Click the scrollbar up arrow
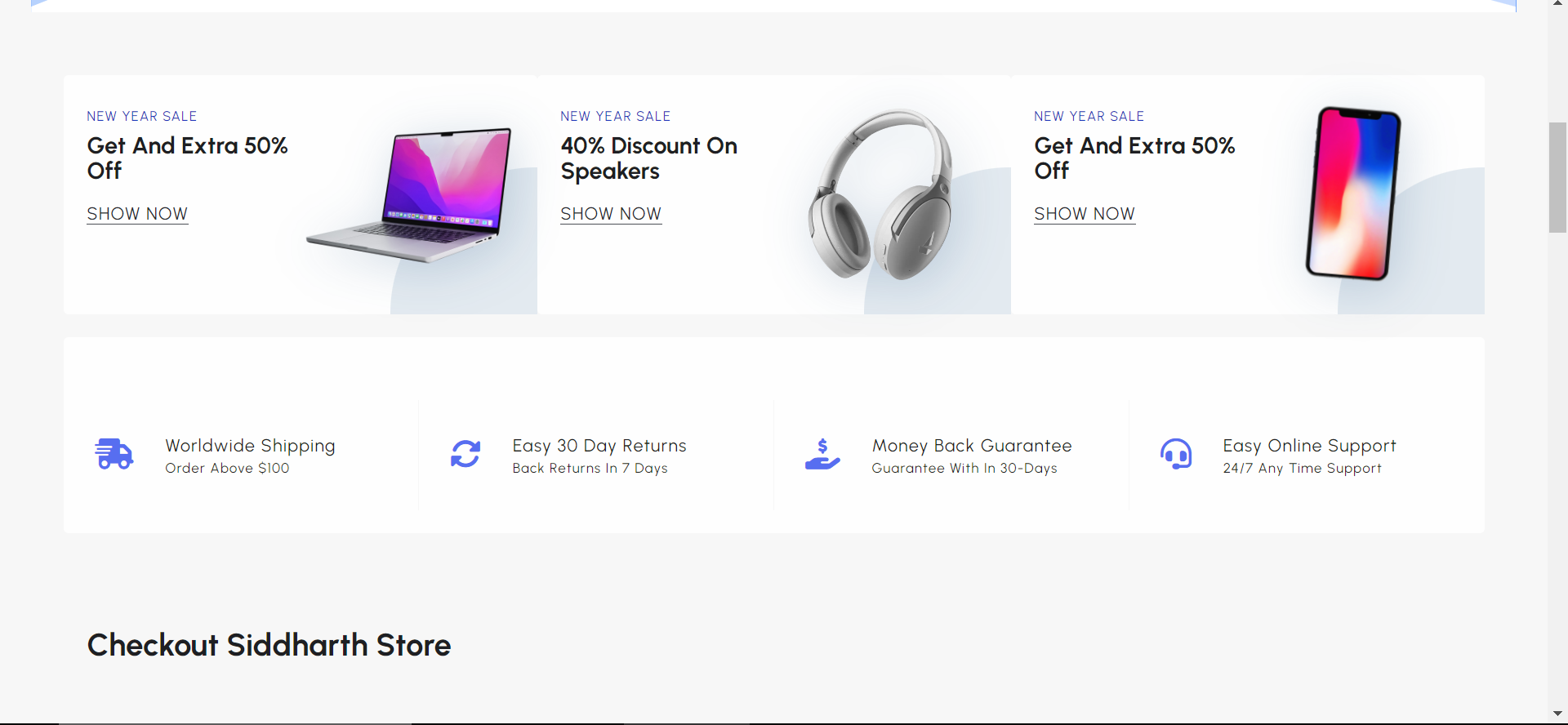Viewport: 1568px width, 725px height. [x=1557, y=4]
